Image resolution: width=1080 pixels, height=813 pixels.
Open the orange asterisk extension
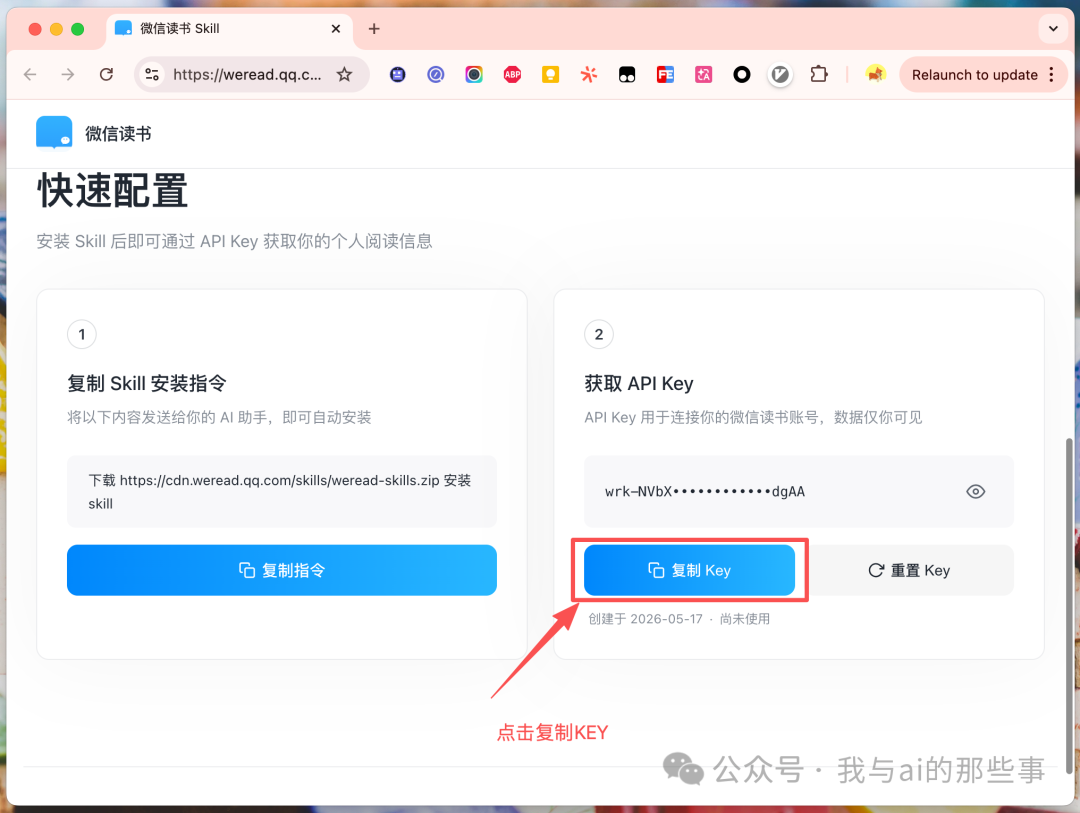(x=588, y=74)
